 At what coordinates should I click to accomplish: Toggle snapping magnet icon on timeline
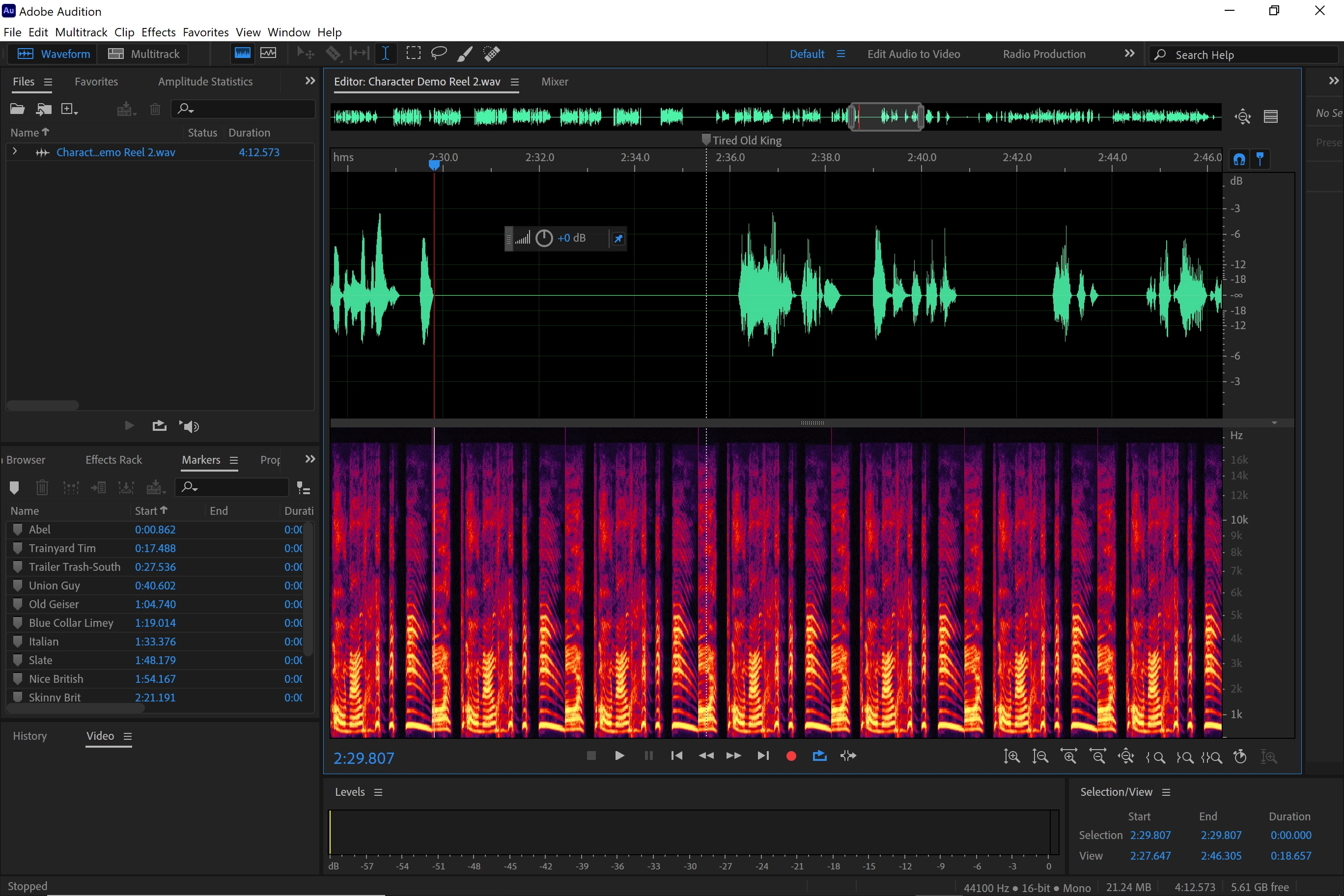1239,159
